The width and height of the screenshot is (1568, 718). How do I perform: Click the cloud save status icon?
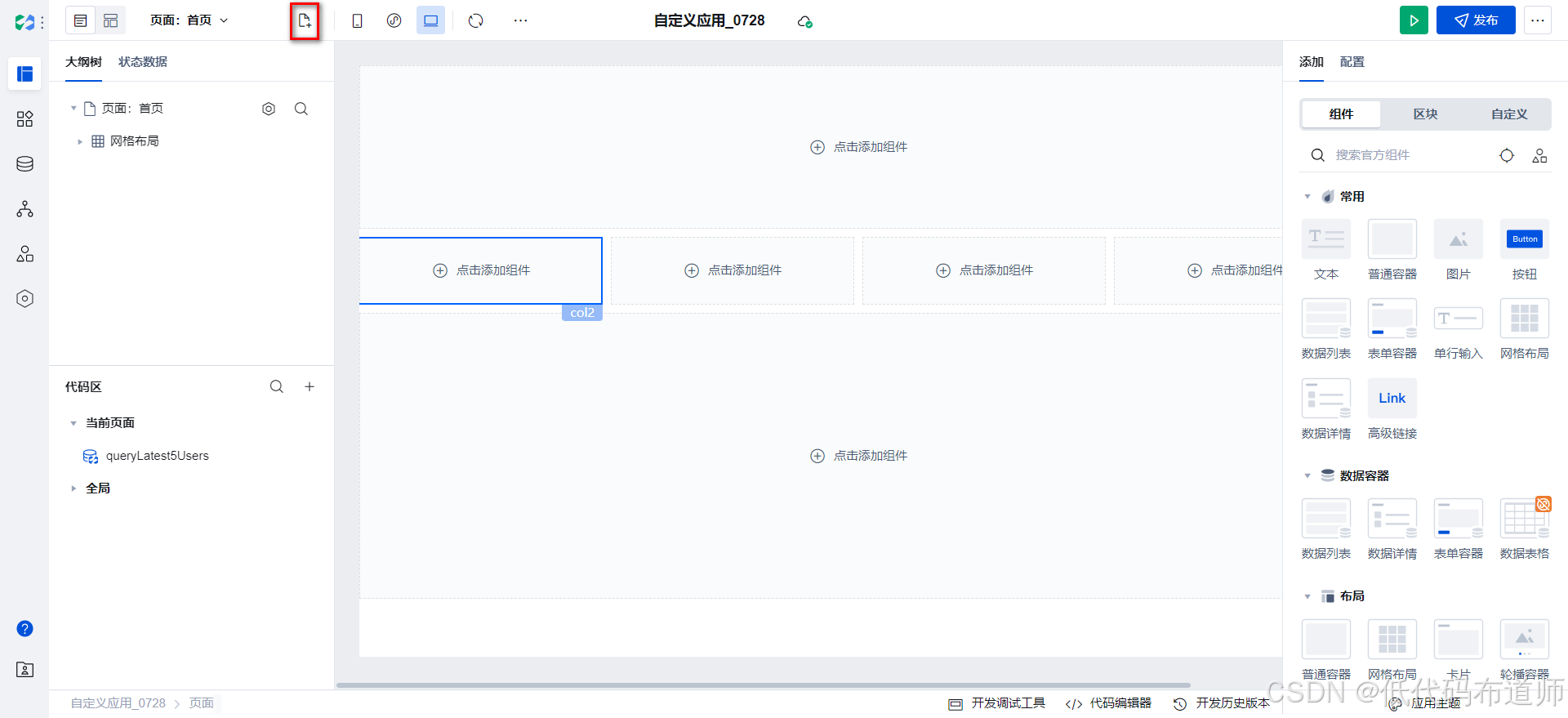coord(804,21)
